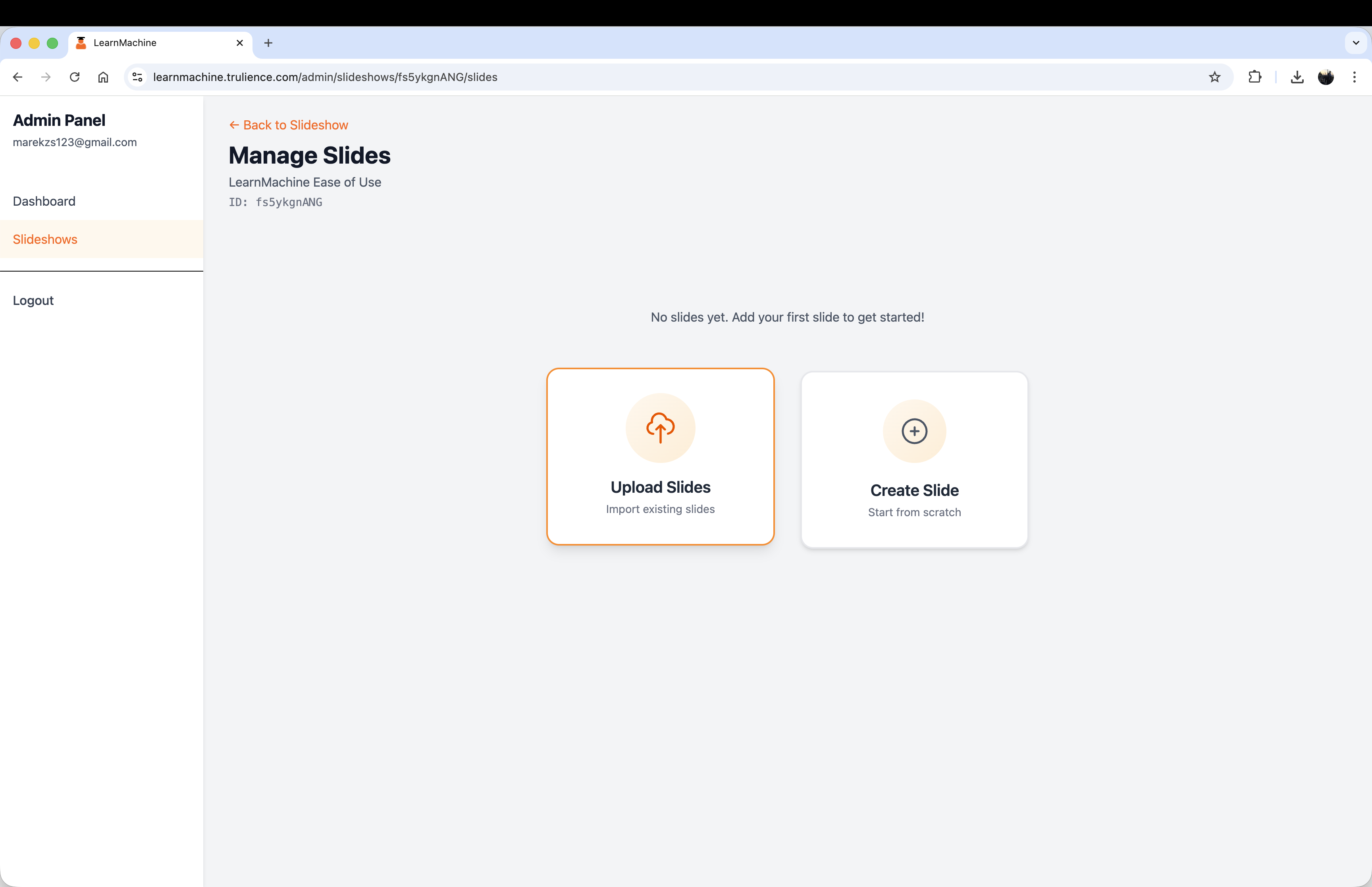
Task: Navigate back with the arrow button
Action: (x=18, y=77)
